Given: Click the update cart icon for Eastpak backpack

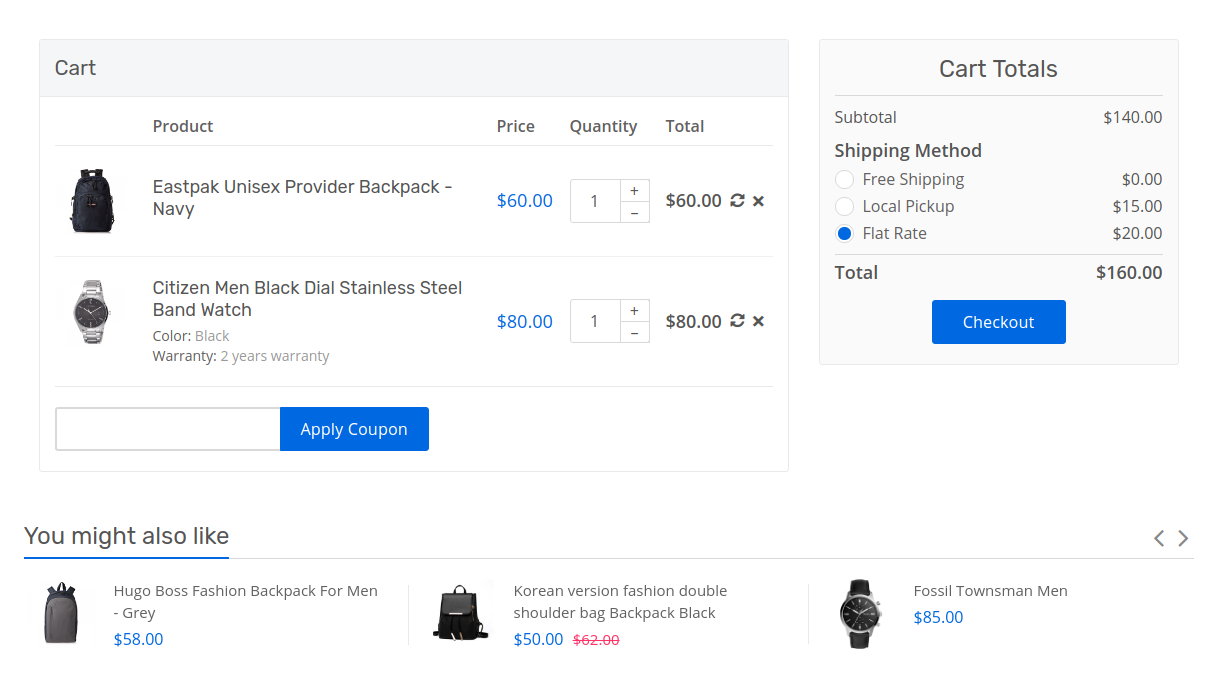Looking at the screenshot, I should click(737, 200).
